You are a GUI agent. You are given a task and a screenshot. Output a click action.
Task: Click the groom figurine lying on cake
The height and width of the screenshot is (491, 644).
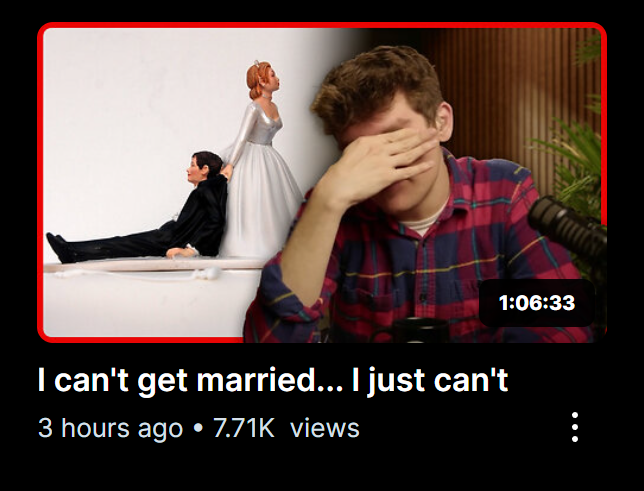tap(138, 207)
